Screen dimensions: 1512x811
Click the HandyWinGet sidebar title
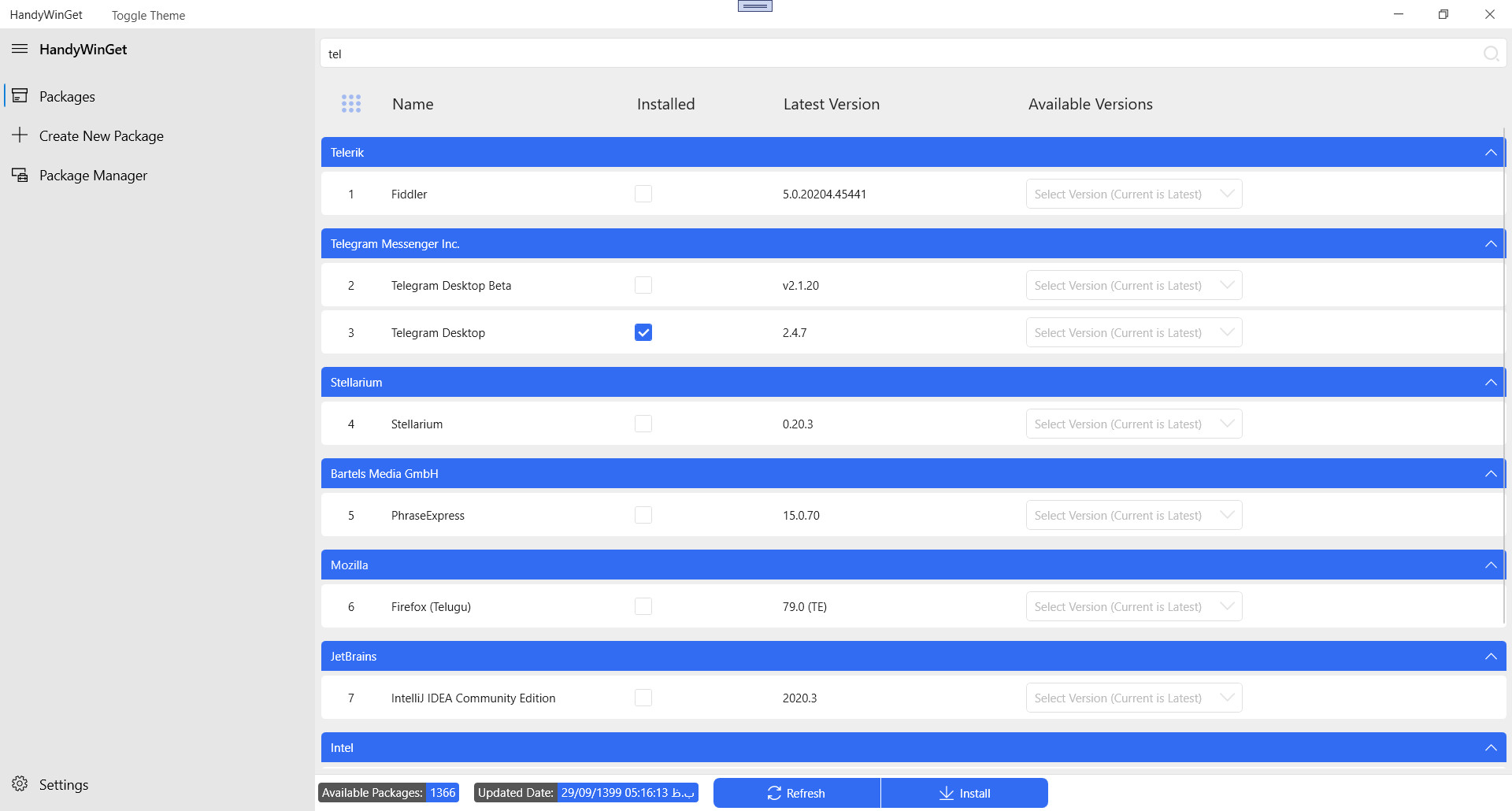click(83, 49)
